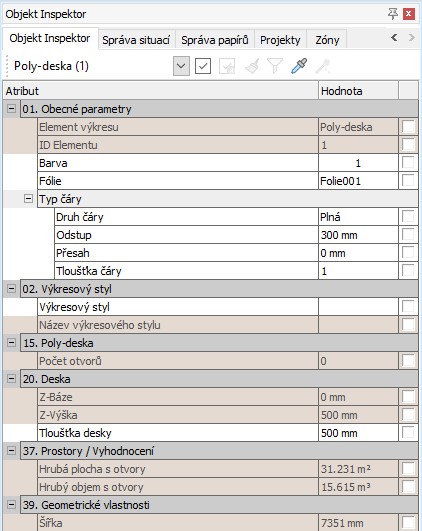Screen dimensions: 422x531
Task: Click the eyedropper pick-attributes icon
Action: (x=299, y=66)
